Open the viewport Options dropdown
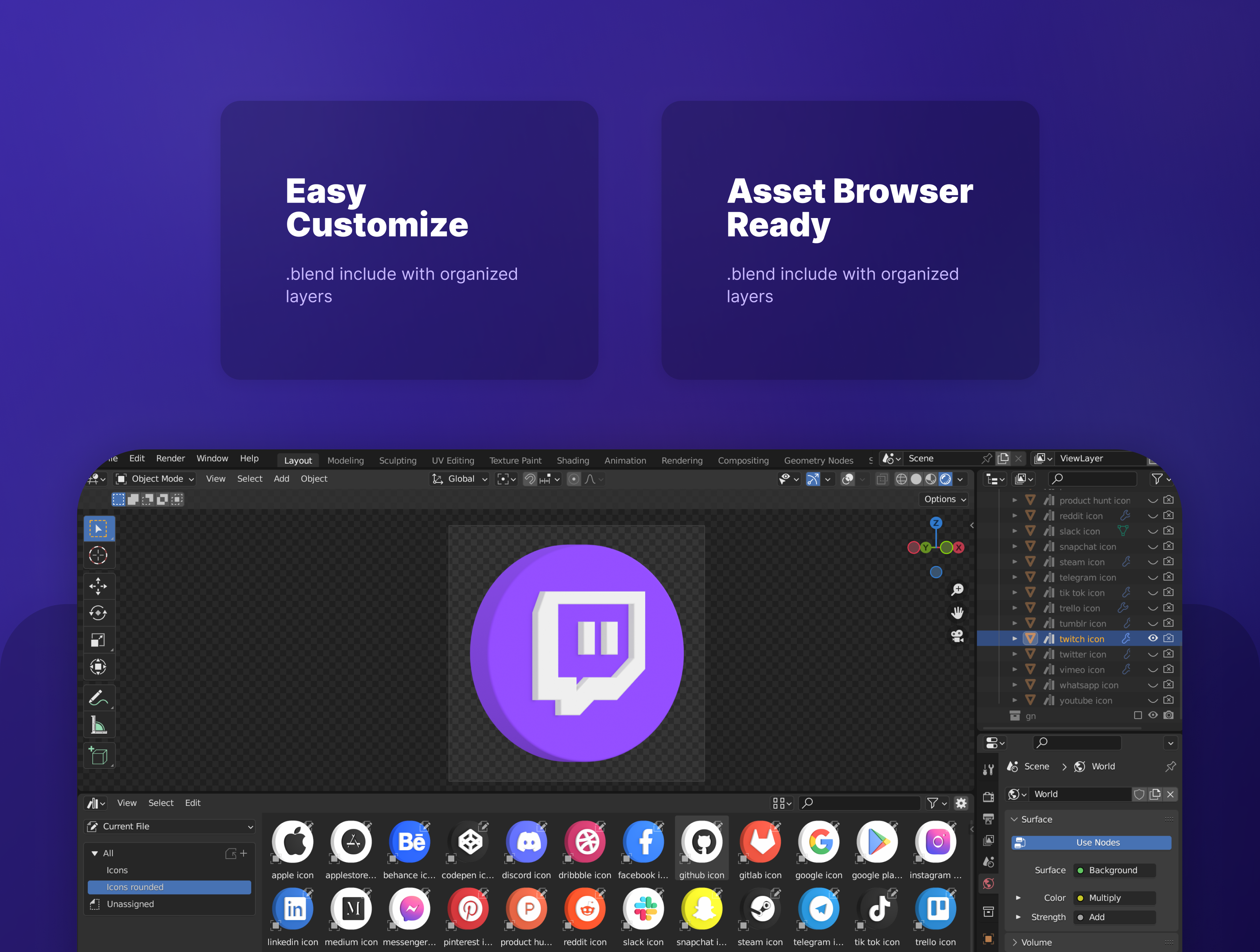Screen dimensions: 1260x952 click(944, 499)
